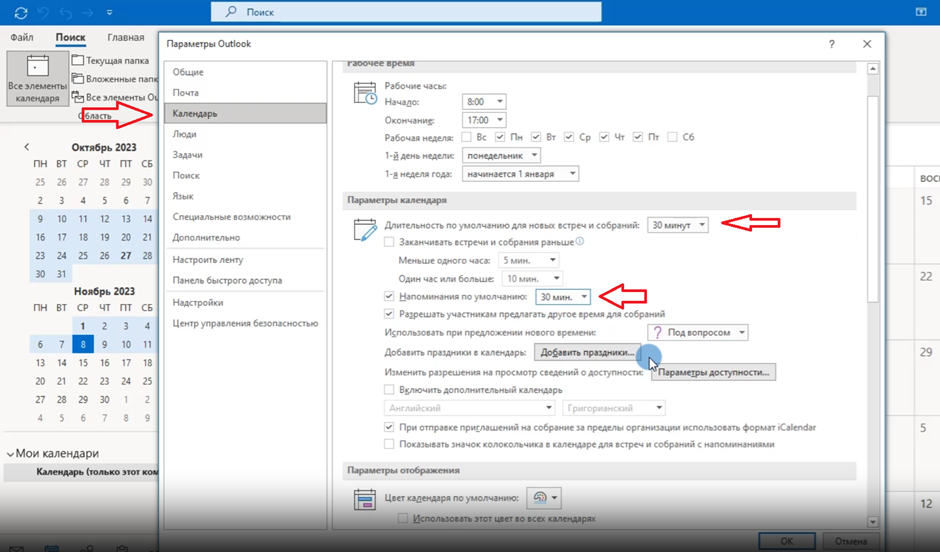Click the magnifier icon in the Поиск box
Image resolution: width=940 pixels, height=552 pixels.
pos(231,12)
